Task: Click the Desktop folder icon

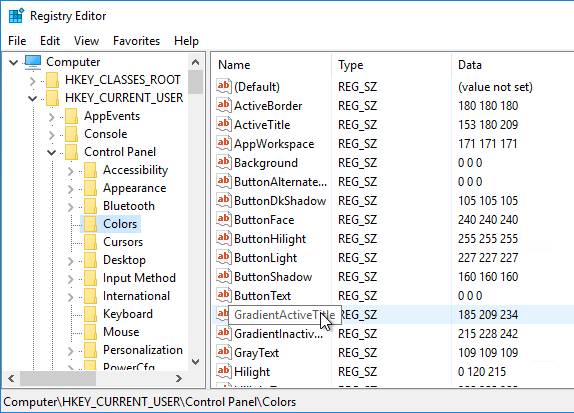Action: pos(90,260)
